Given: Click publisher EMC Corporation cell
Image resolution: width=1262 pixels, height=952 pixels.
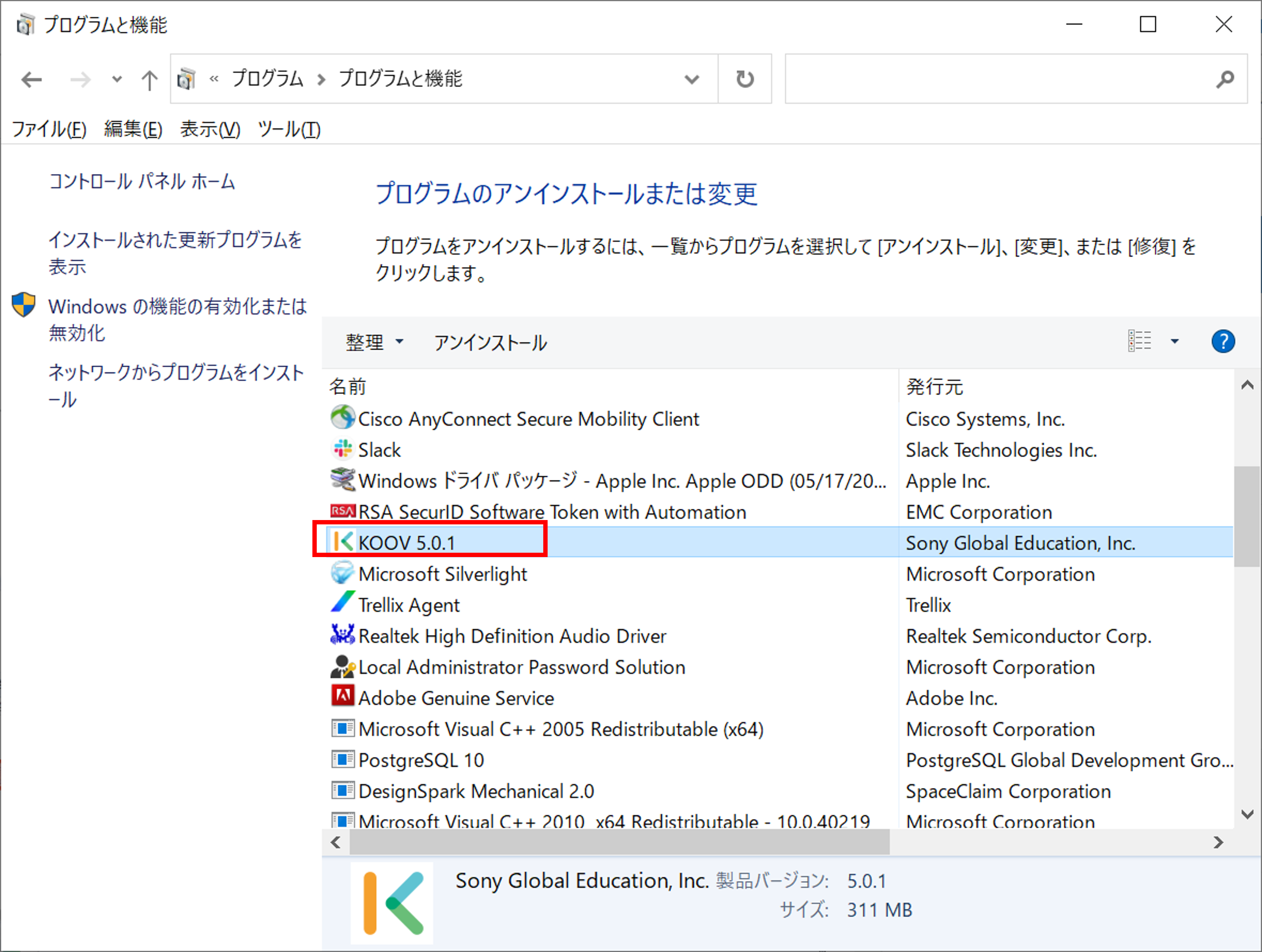Looking at the screenshot, I should click(979, 512).
